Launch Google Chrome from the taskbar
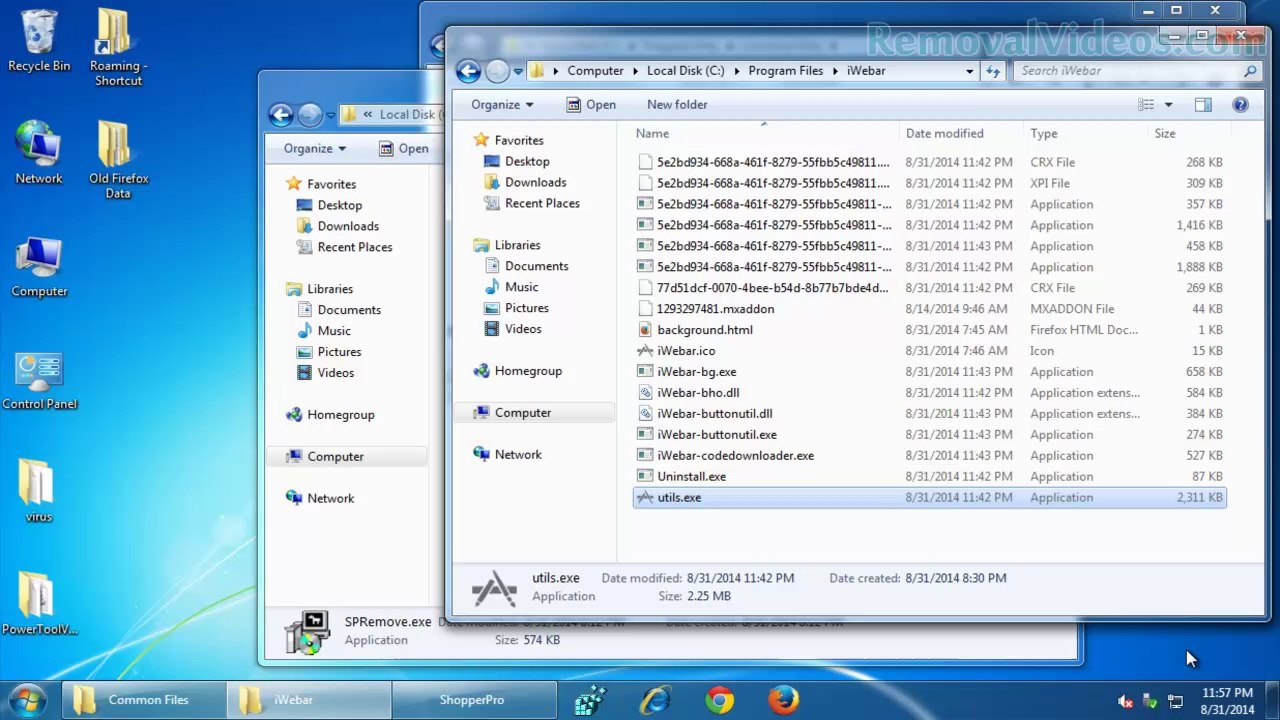1280x720 pixels. (x=719, y=700)
